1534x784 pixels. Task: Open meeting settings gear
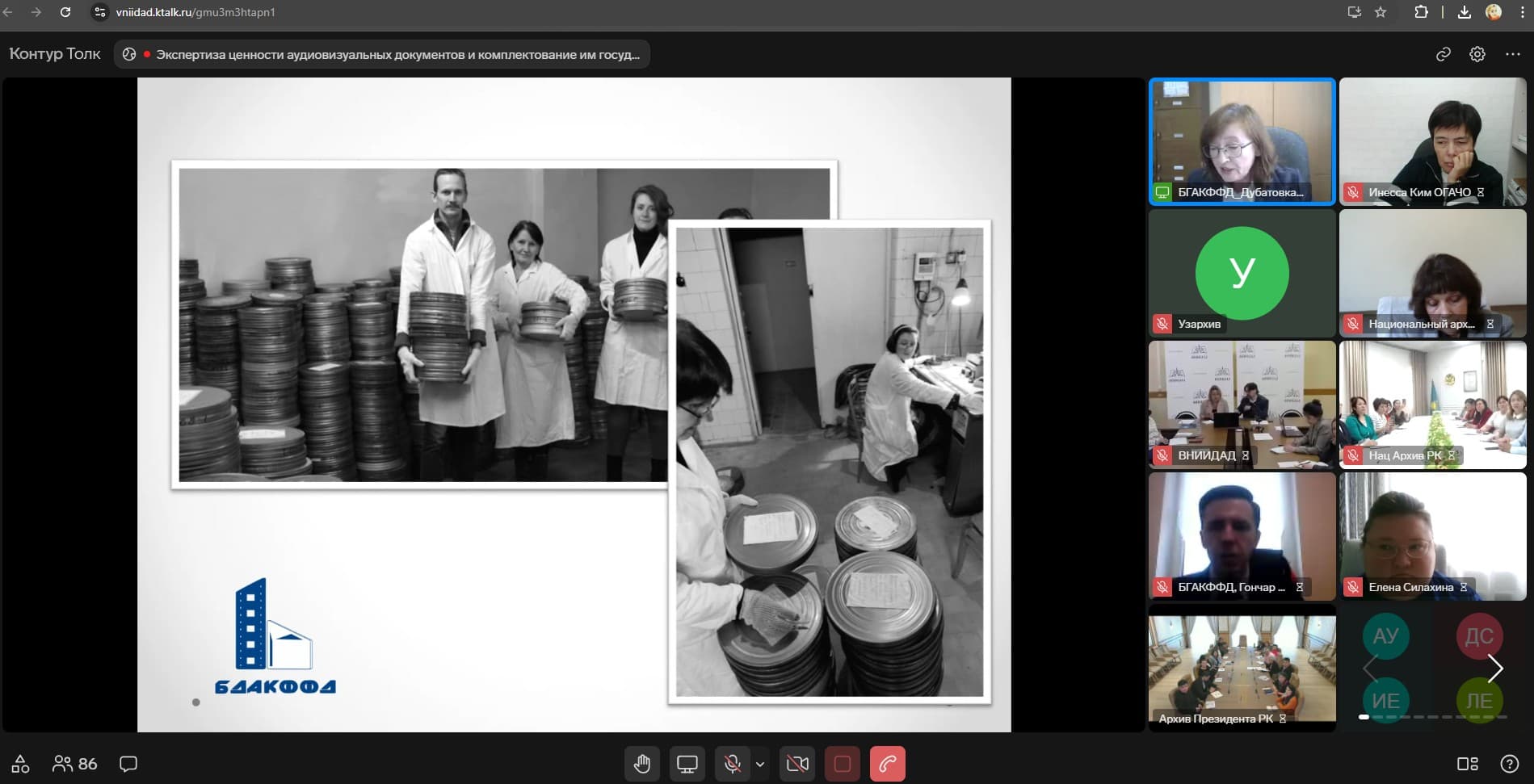1477,54
